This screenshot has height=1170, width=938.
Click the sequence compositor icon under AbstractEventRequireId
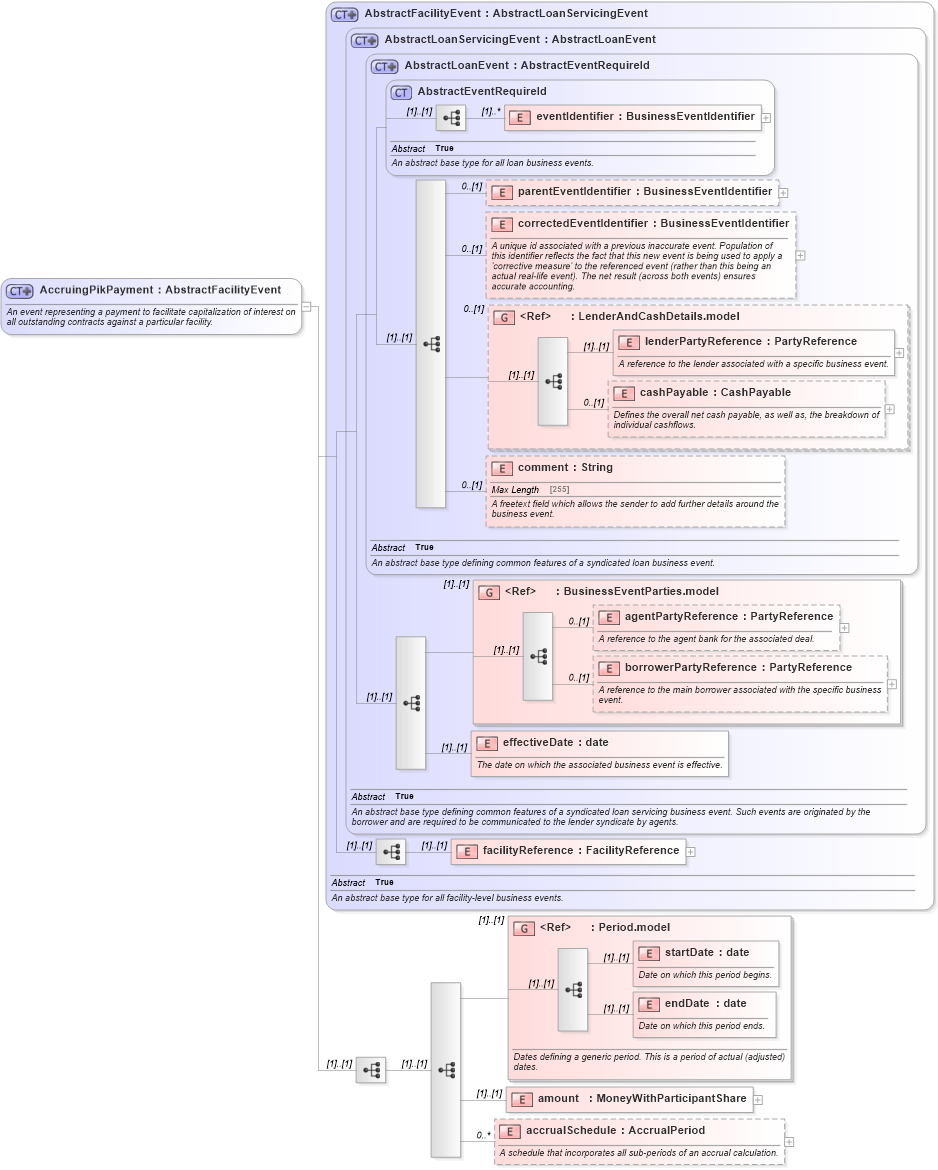pyautogui.click(x=452, y=117)
